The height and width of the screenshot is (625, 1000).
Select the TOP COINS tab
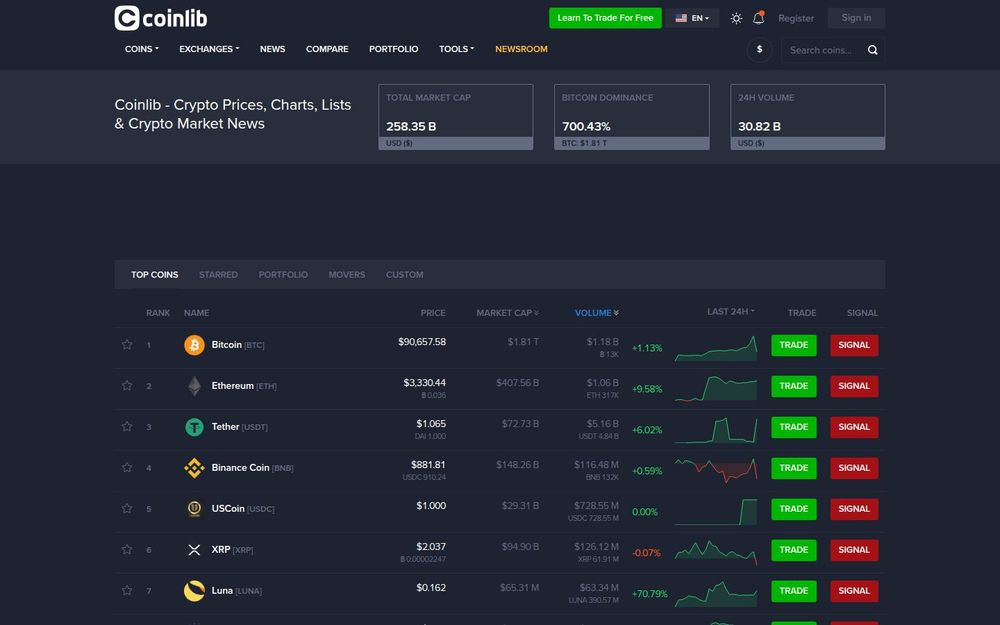[x=155, y=275]
